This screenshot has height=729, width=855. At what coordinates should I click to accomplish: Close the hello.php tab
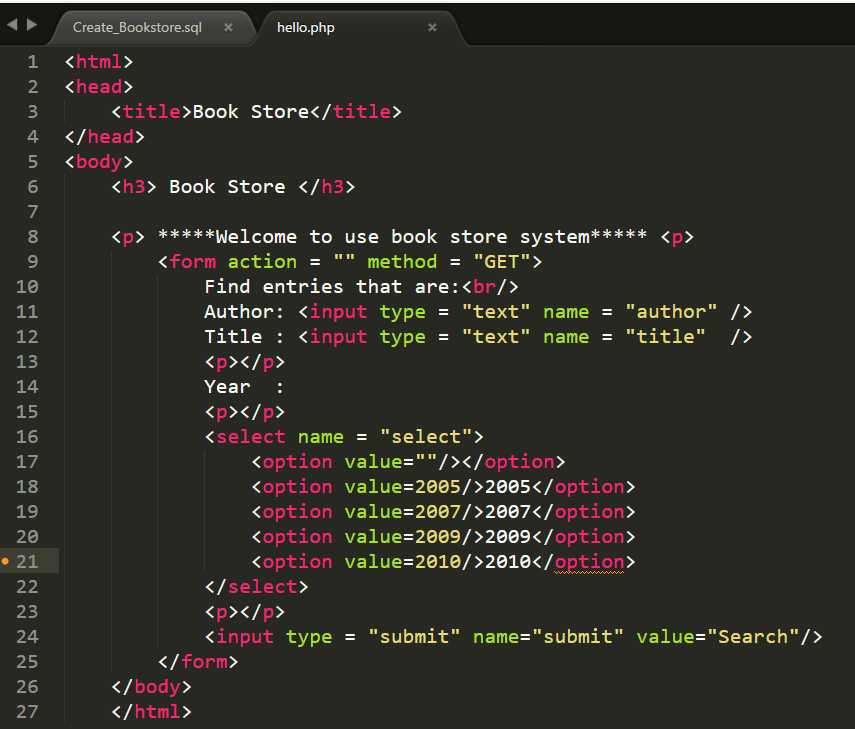click(432, 27)
